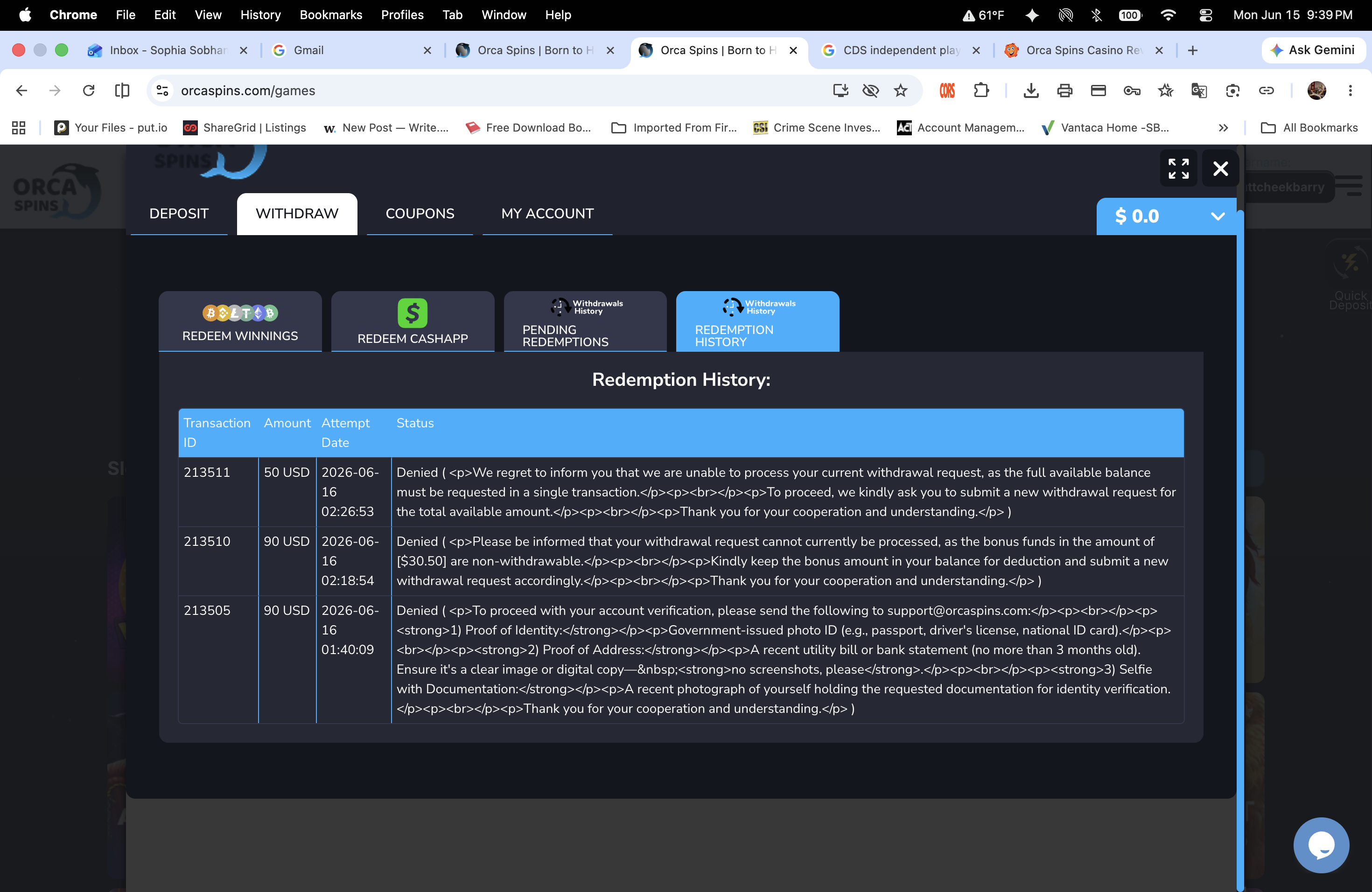Open Redeem Winnings crypto coins option

pos(240,321)
